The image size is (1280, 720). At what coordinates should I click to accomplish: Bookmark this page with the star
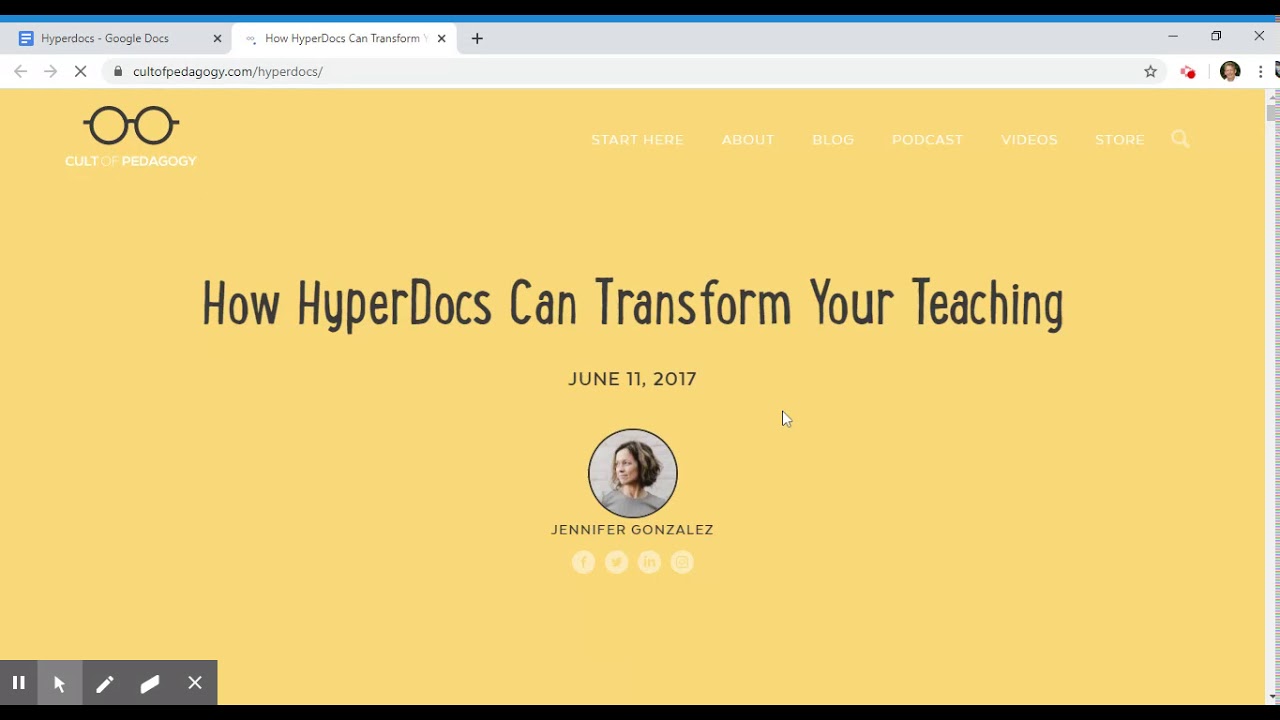[x=1150, y=71]
